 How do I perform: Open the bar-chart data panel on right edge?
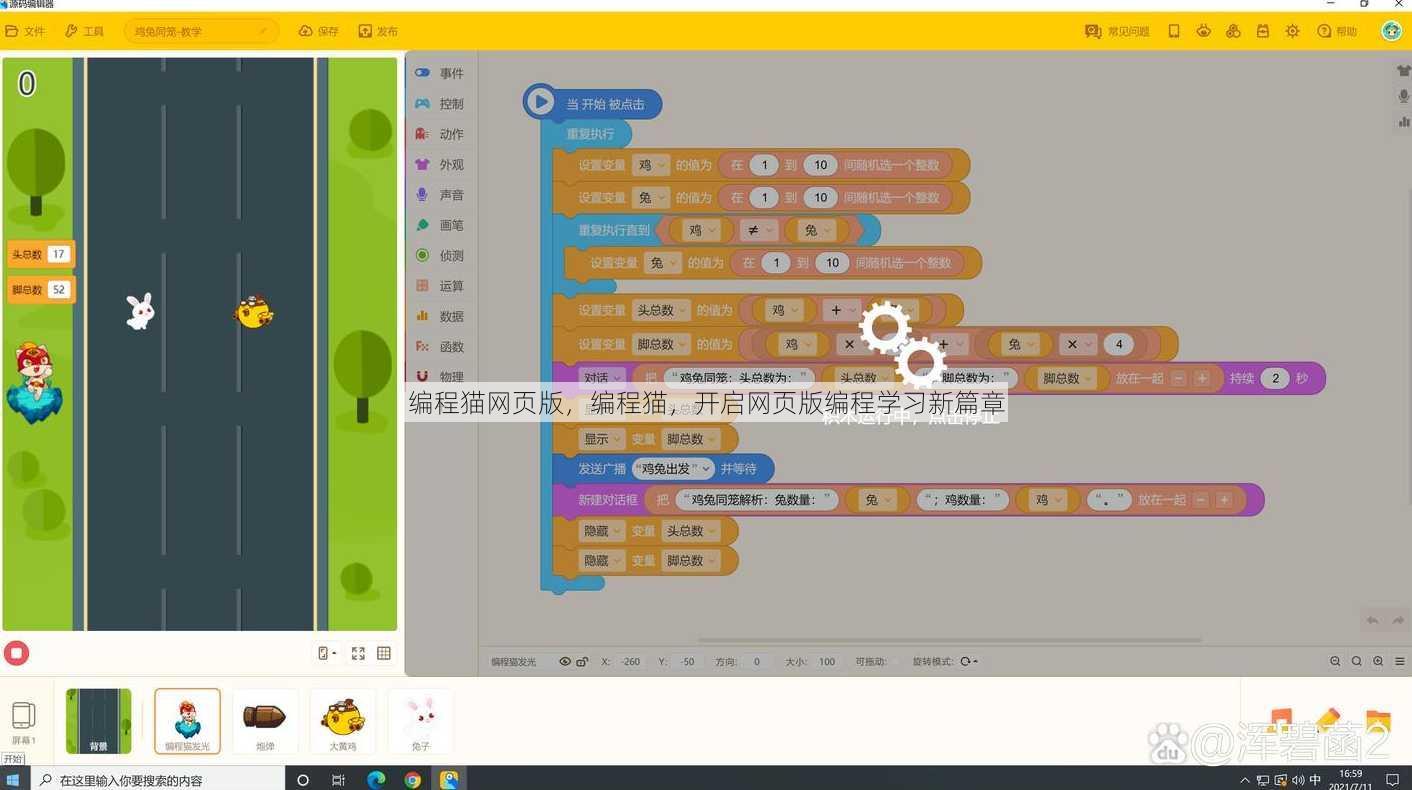(1403, 122)
